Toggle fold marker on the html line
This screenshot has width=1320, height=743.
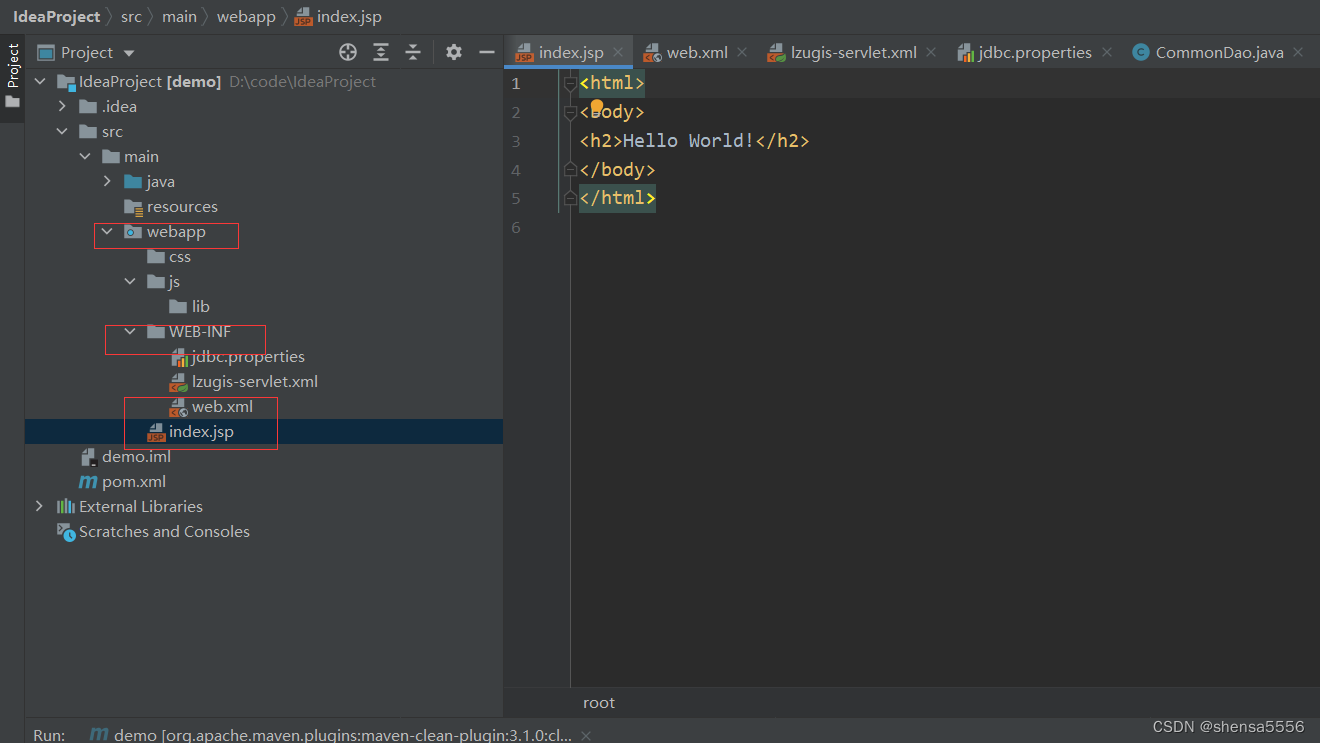(x=570, y=83)
